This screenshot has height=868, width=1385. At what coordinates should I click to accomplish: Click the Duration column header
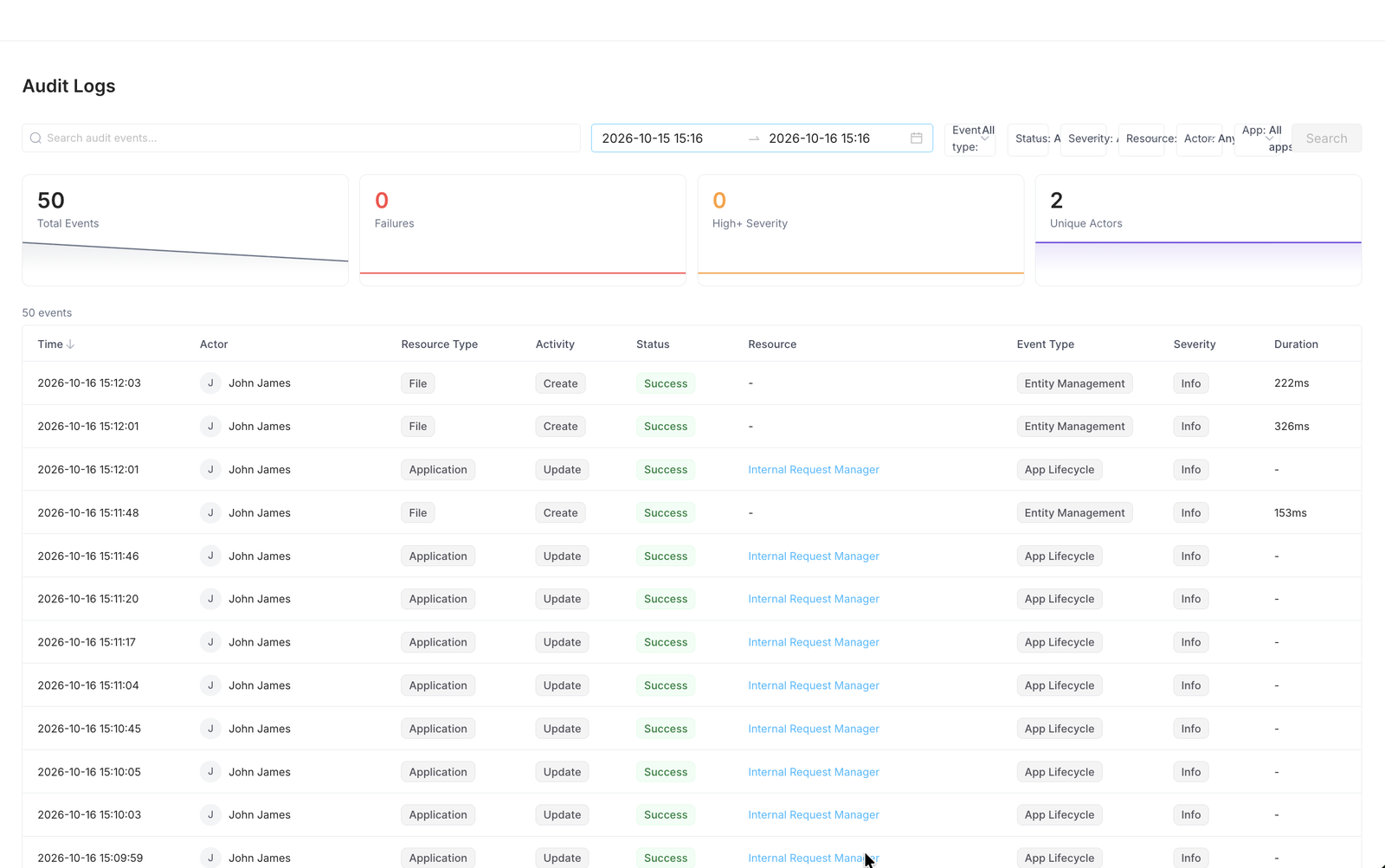pos(1296,344)
